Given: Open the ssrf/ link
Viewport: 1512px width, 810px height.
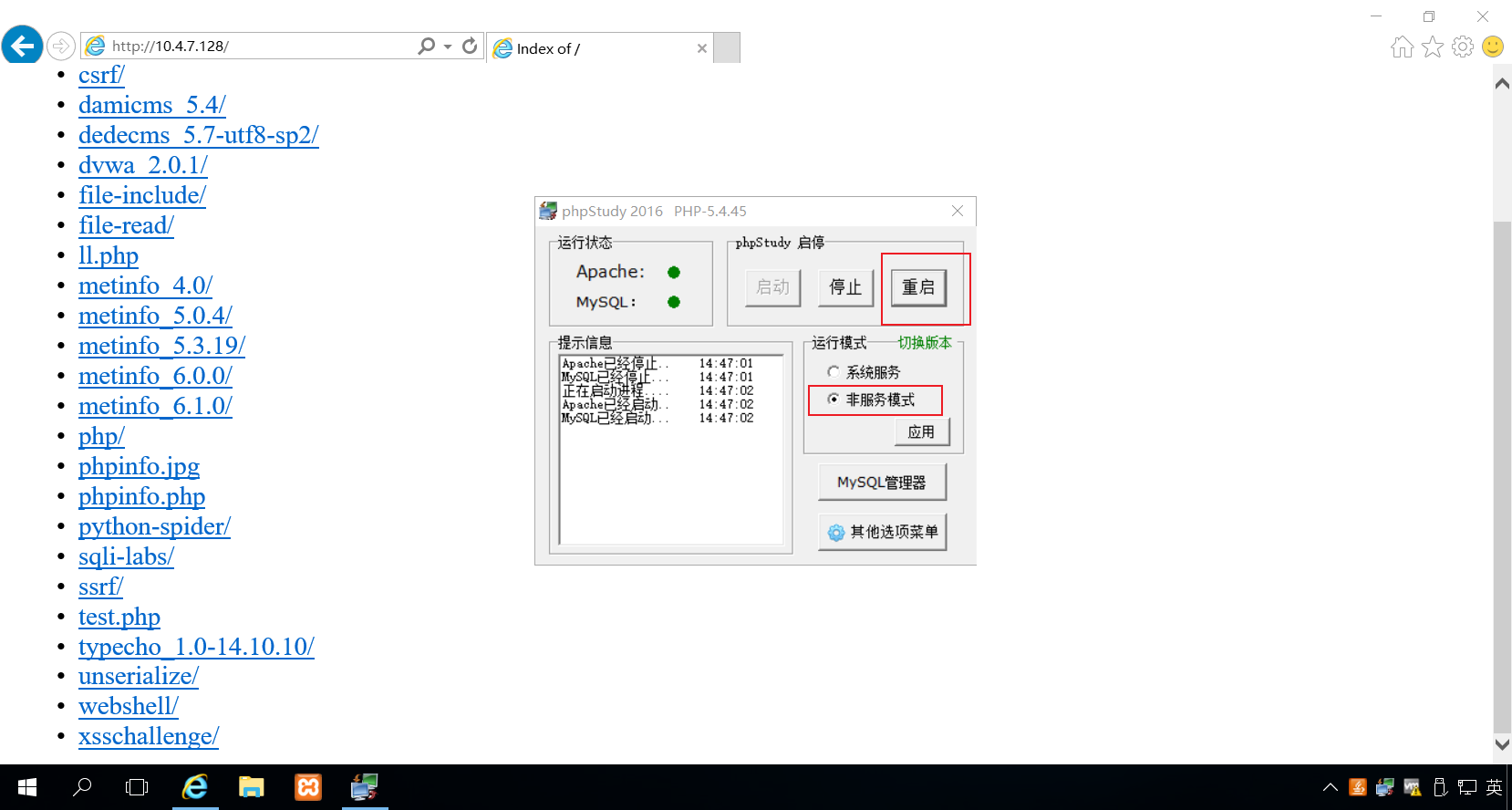Looking at the screenshot, I should (100, 587).
